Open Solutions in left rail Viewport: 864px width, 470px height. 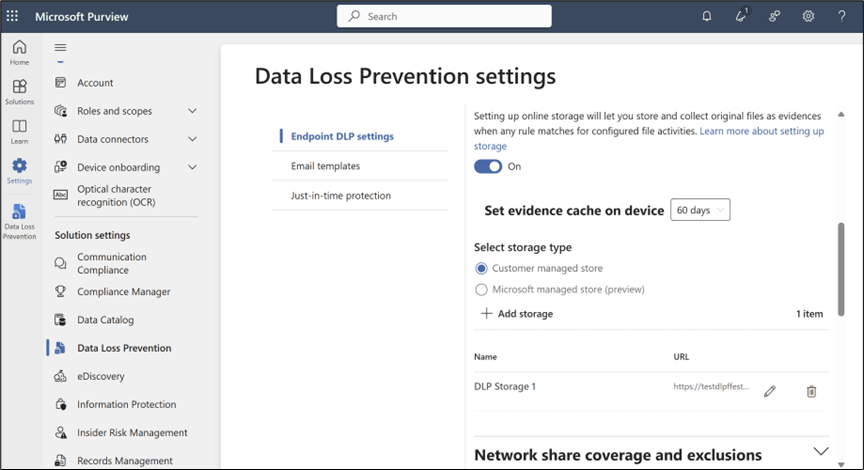[19, 92]
